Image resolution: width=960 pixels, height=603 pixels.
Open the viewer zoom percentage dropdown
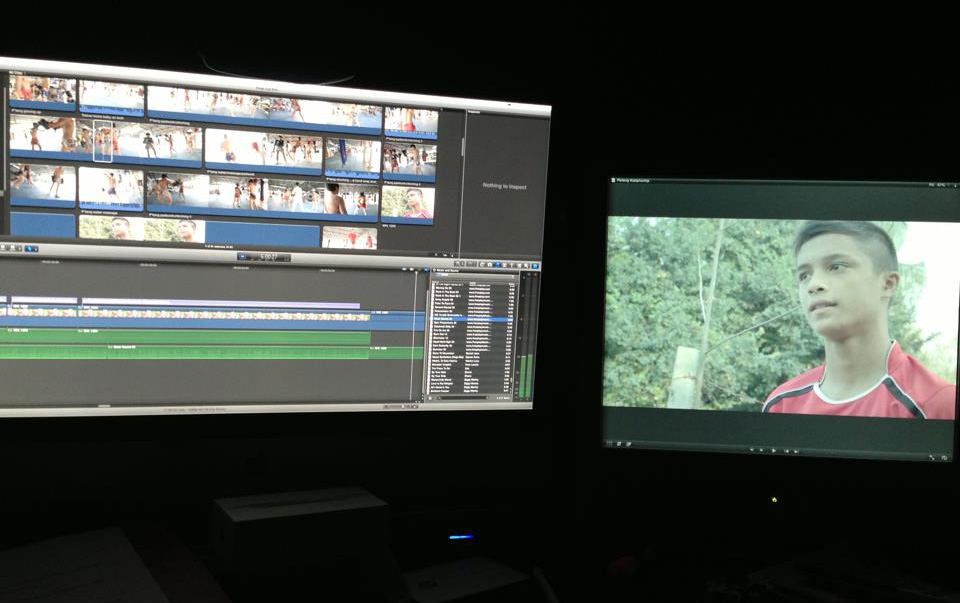coord(940,186)
